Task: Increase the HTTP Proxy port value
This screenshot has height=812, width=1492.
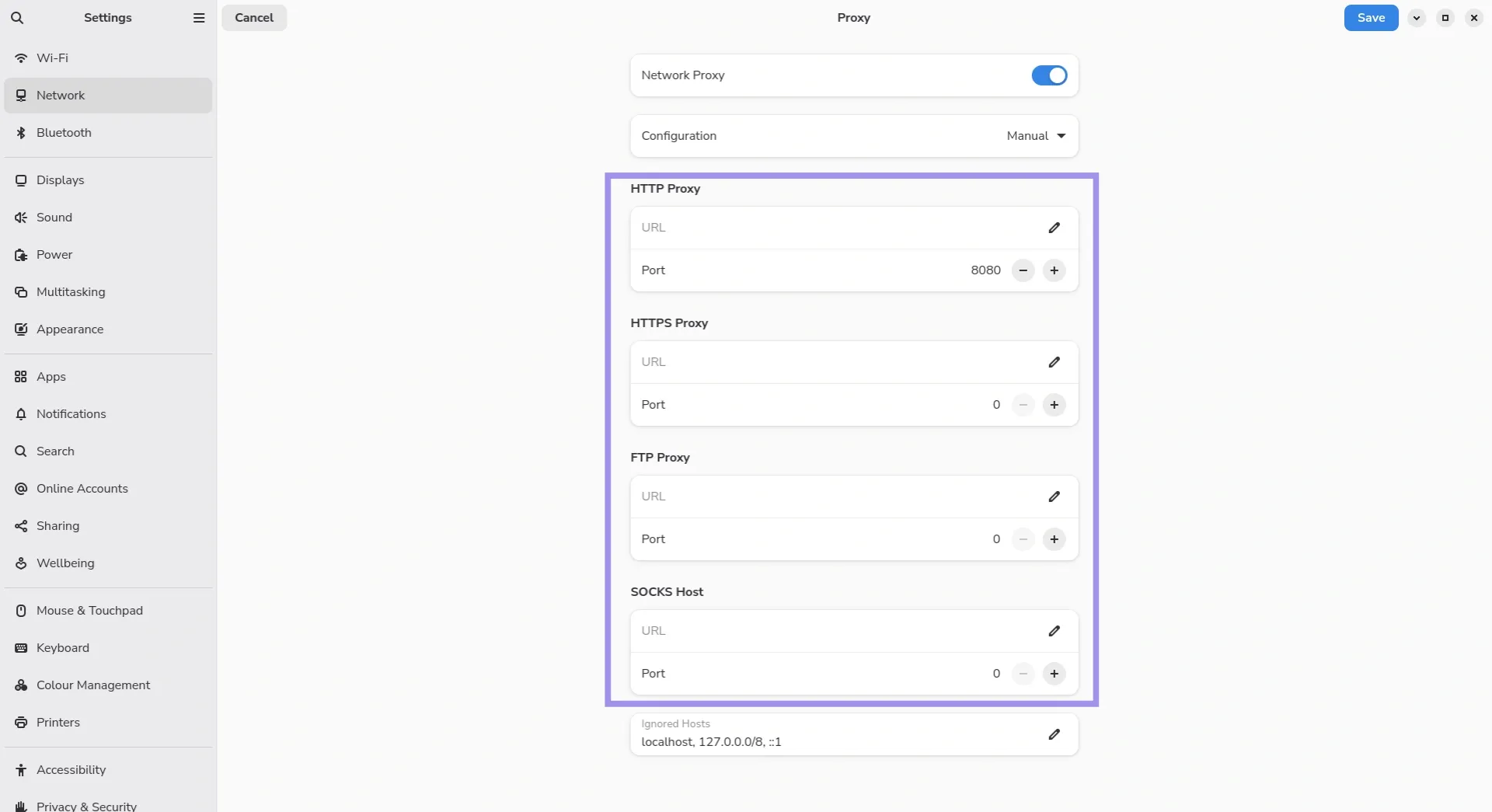Action: click(1054, 270)
